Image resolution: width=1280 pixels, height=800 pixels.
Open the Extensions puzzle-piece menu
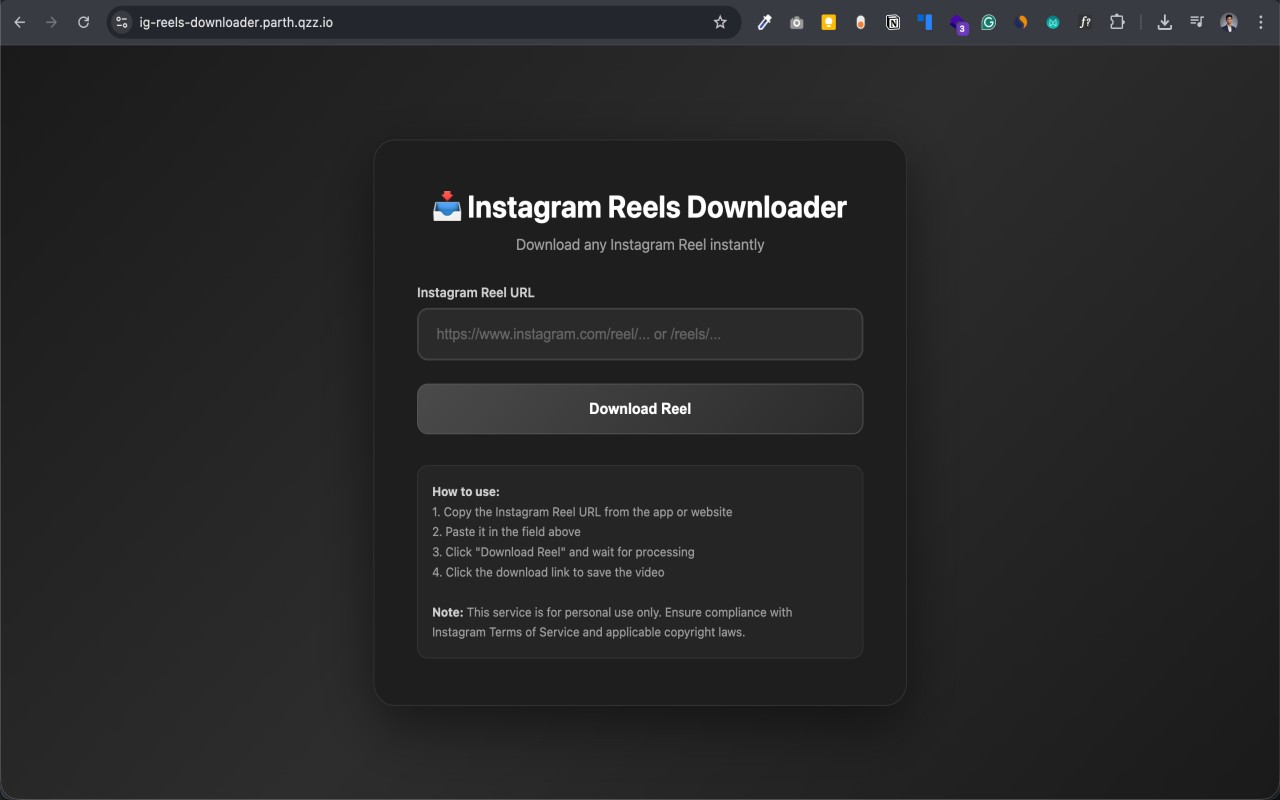click(1118, 22)
